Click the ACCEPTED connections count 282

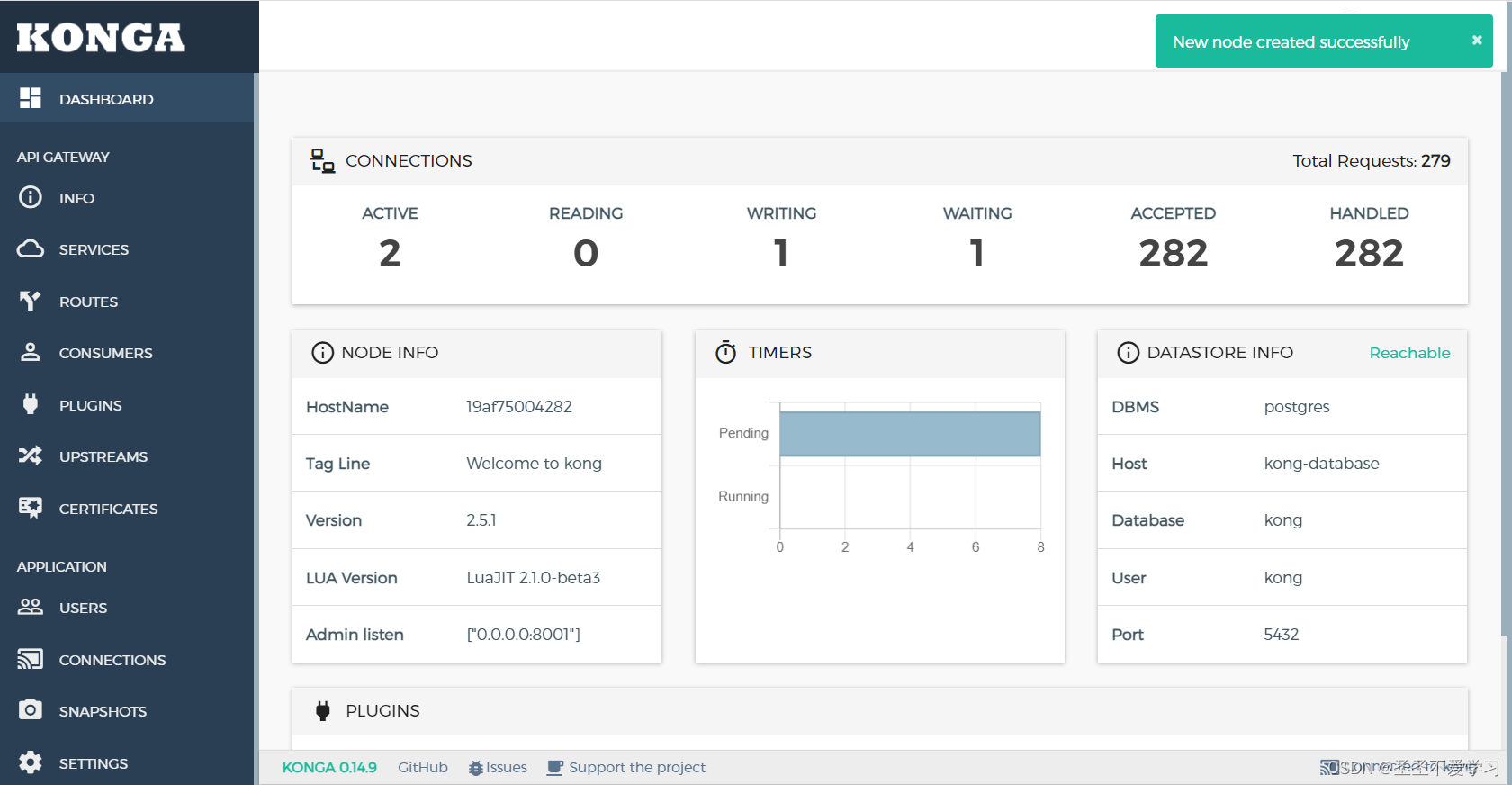[1174, 253]
